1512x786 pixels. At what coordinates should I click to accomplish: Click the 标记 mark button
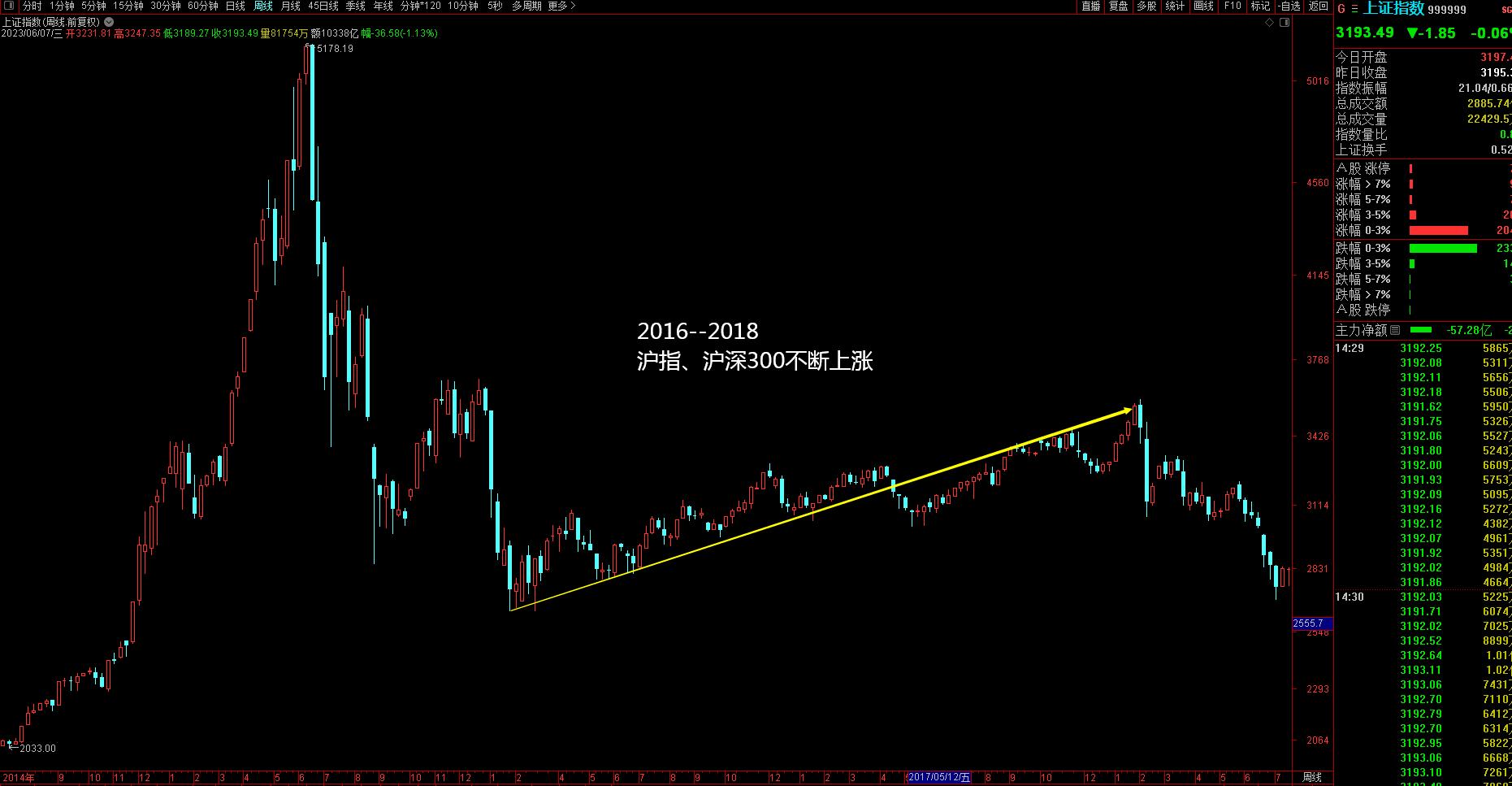pos(1260,6)
